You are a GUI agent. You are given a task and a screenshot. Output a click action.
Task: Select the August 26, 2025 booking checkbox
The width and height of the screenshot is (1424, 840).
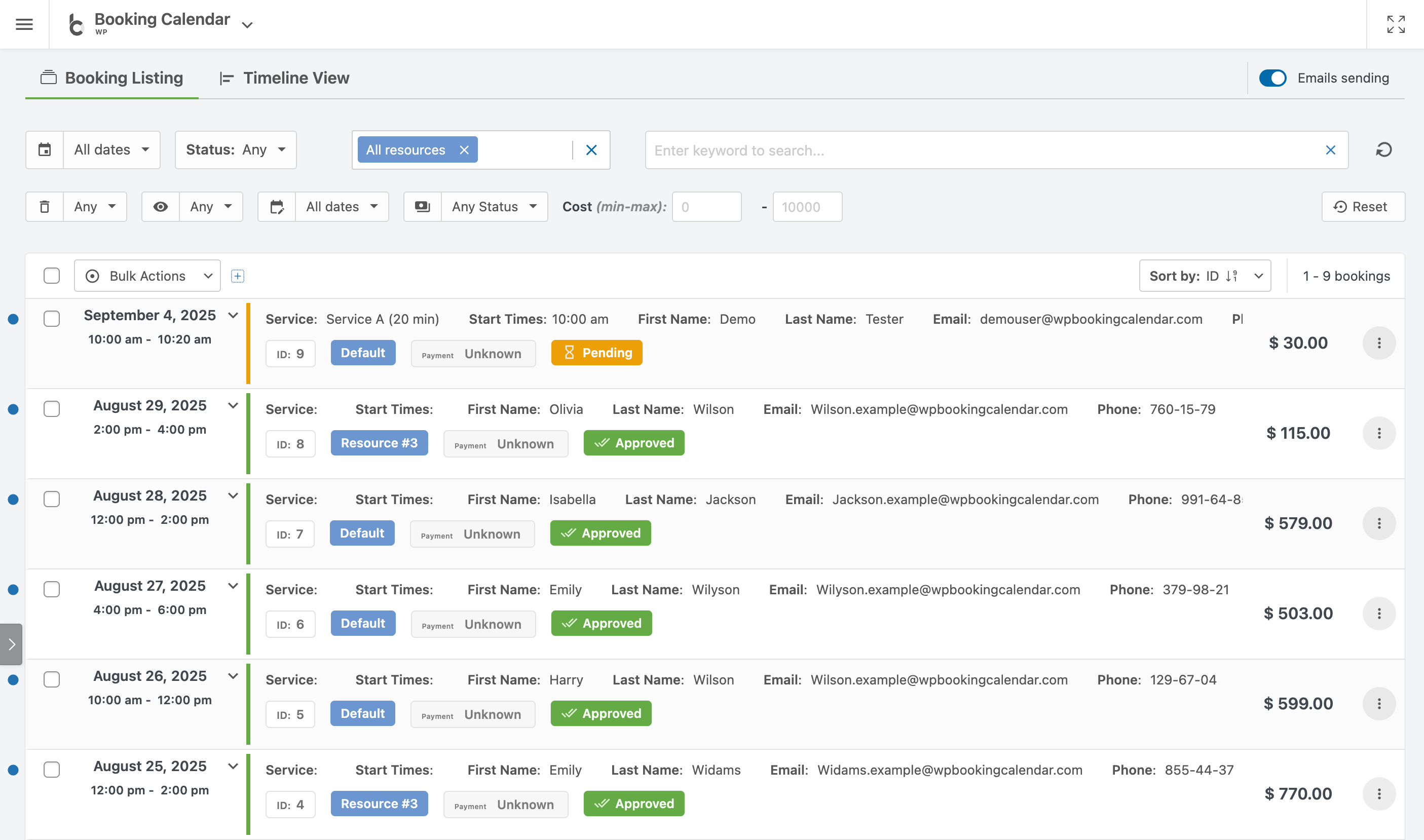coord(52,679)
